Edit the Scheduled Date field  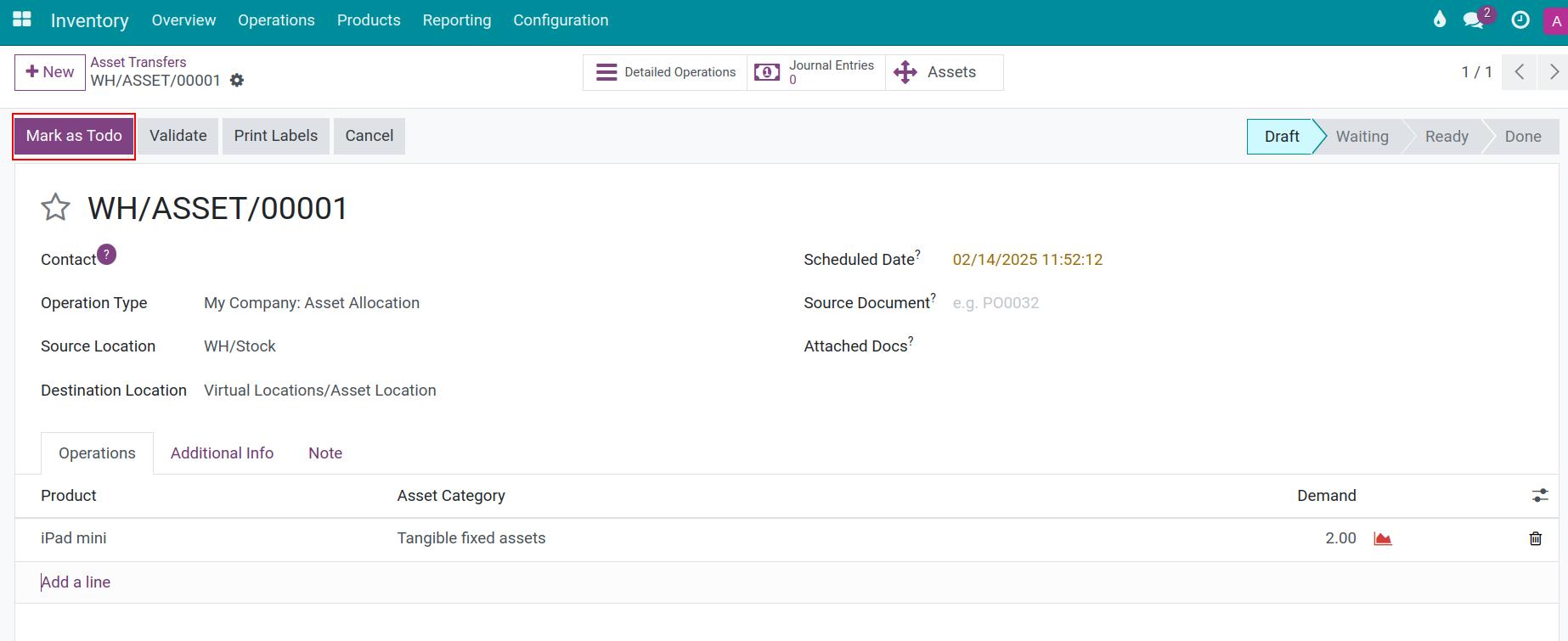click(1028, 260)
